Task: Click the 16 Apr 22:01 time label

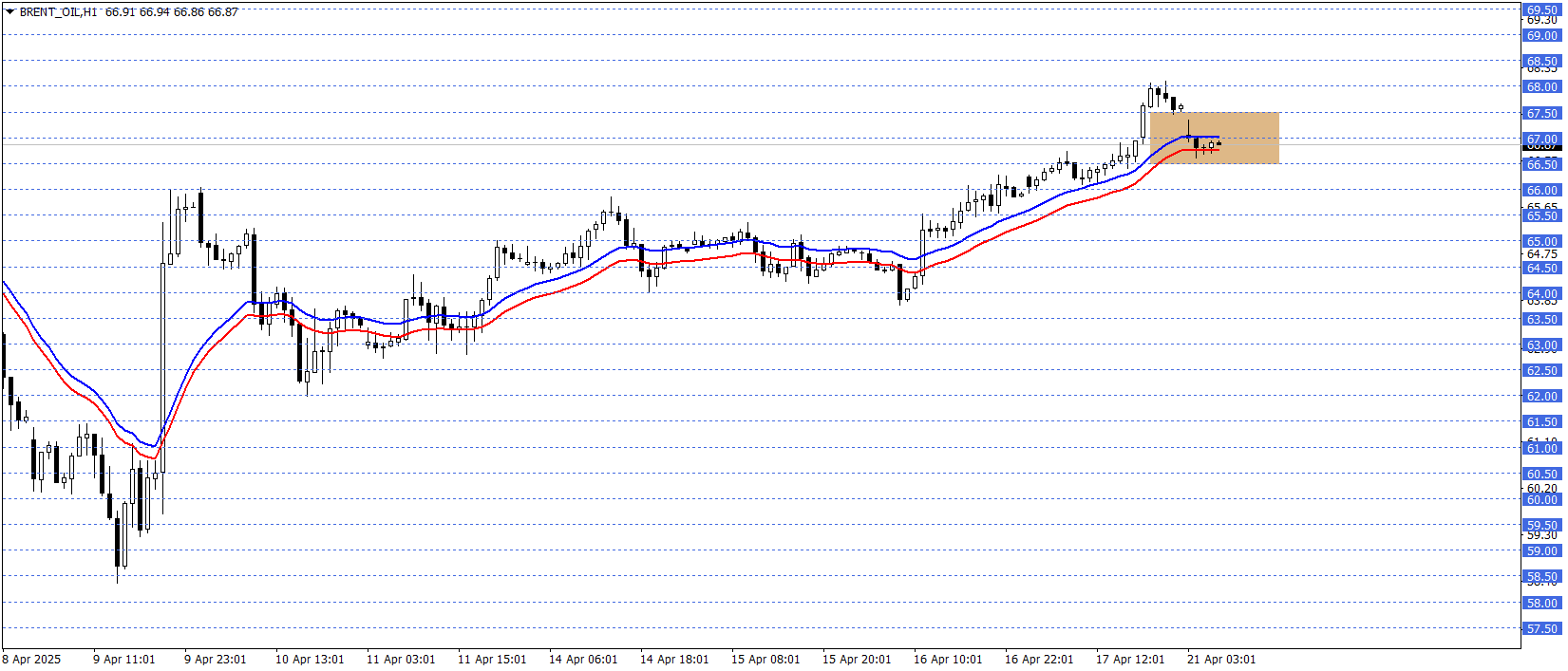Action: coord(1039,660)
